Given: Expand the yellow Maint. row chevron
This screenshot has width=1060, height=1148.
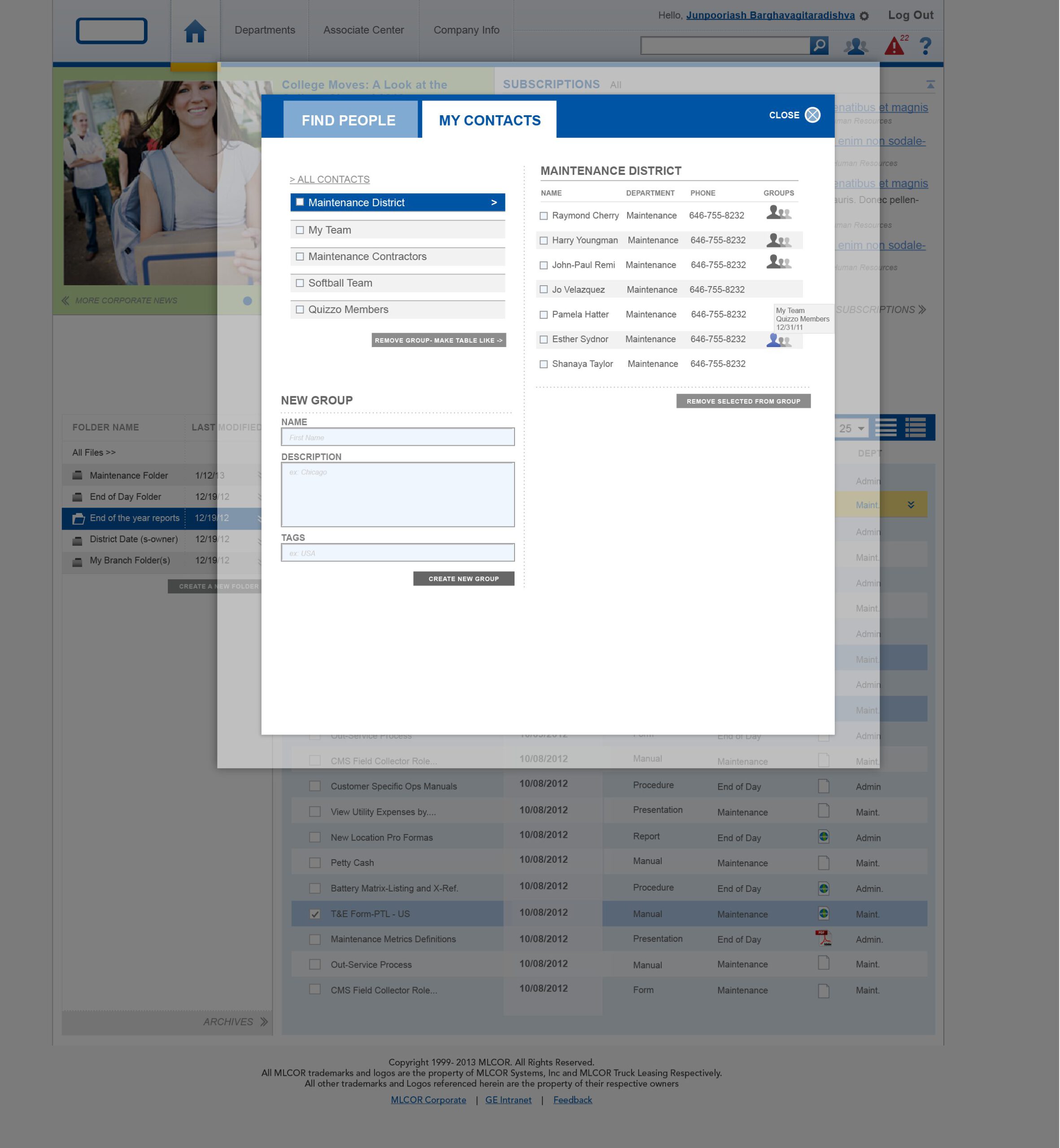Looking at the screenshot, I should 911,504.
